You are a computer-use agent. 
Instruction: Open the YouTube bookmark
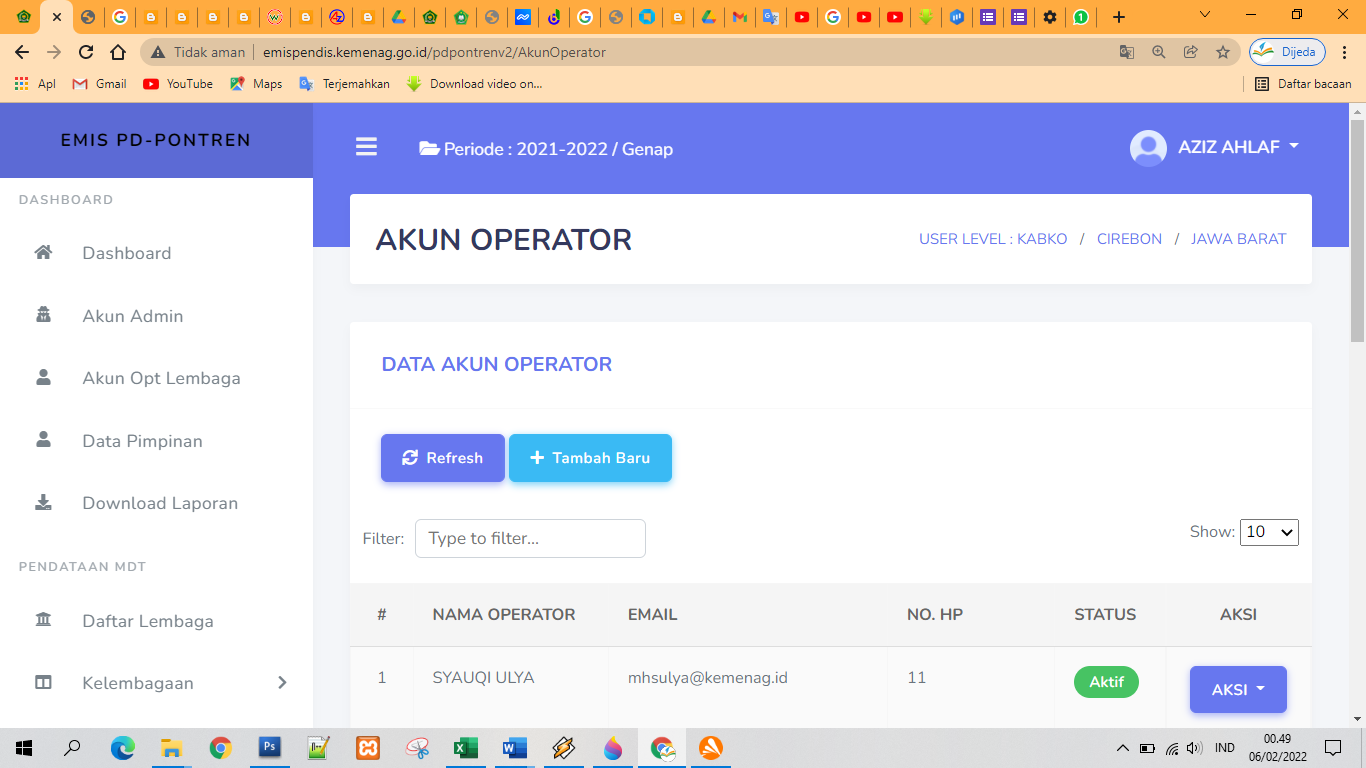[x=178, y=84]
